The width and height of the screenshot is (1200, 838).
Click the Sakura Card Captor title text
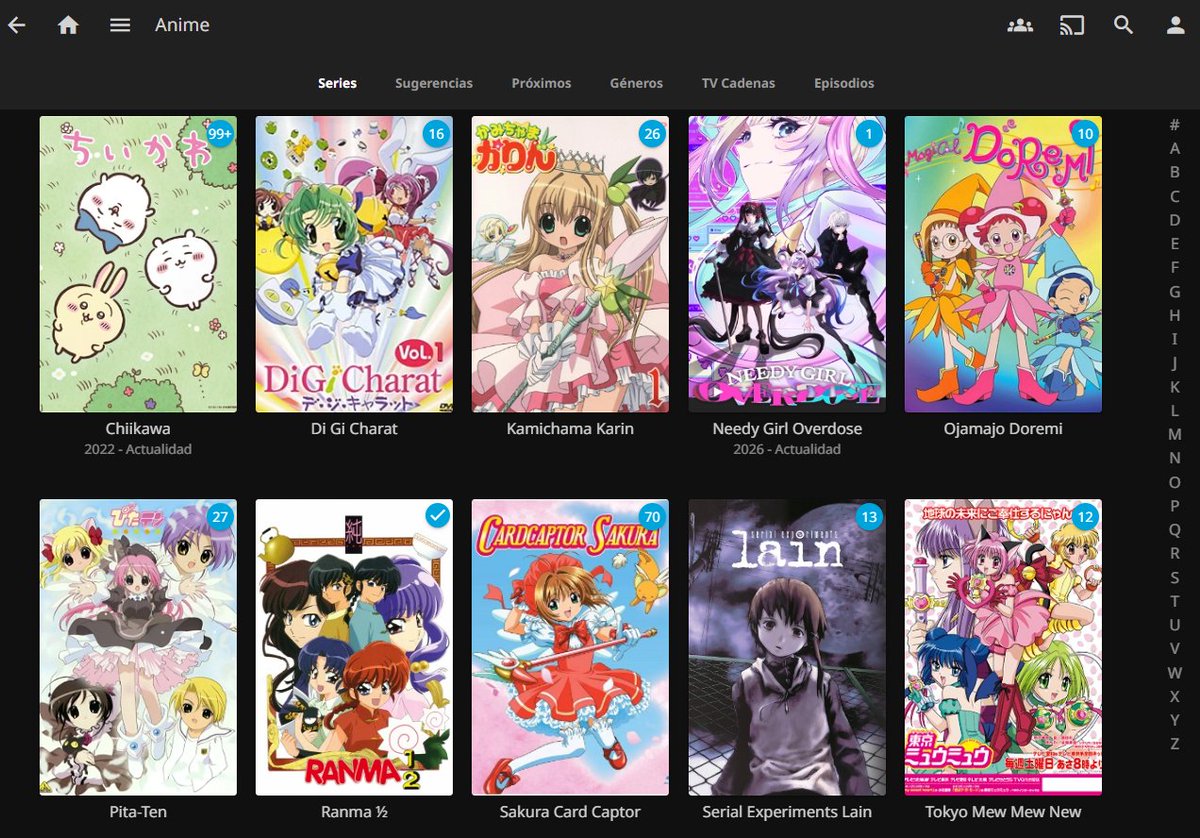pos(571,811)
